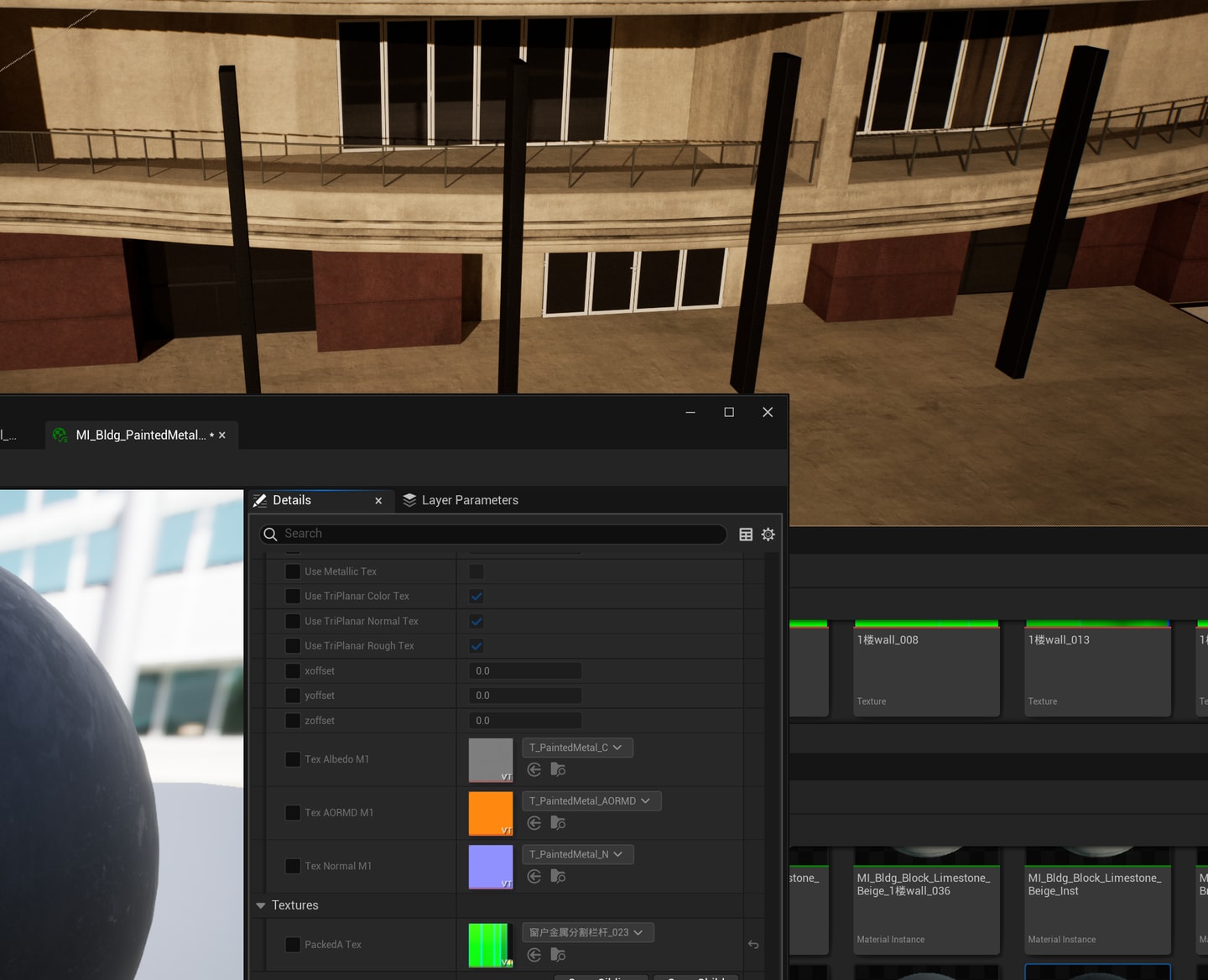Enable override for Use TriPlanar Color Tex
The image size is (1208, 980).
click(293, 597)
